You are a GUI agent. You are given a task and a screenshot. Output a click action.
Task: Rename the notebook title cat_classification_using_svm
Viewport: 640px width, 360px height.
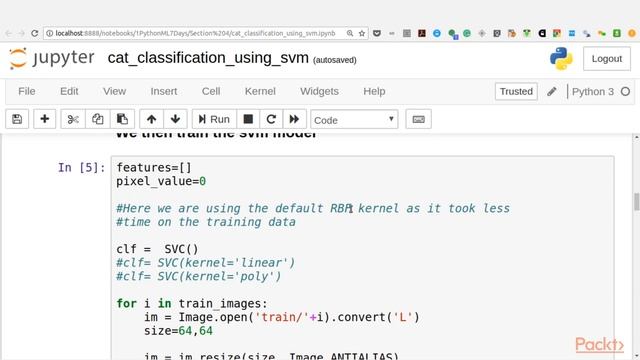point(208,58)
